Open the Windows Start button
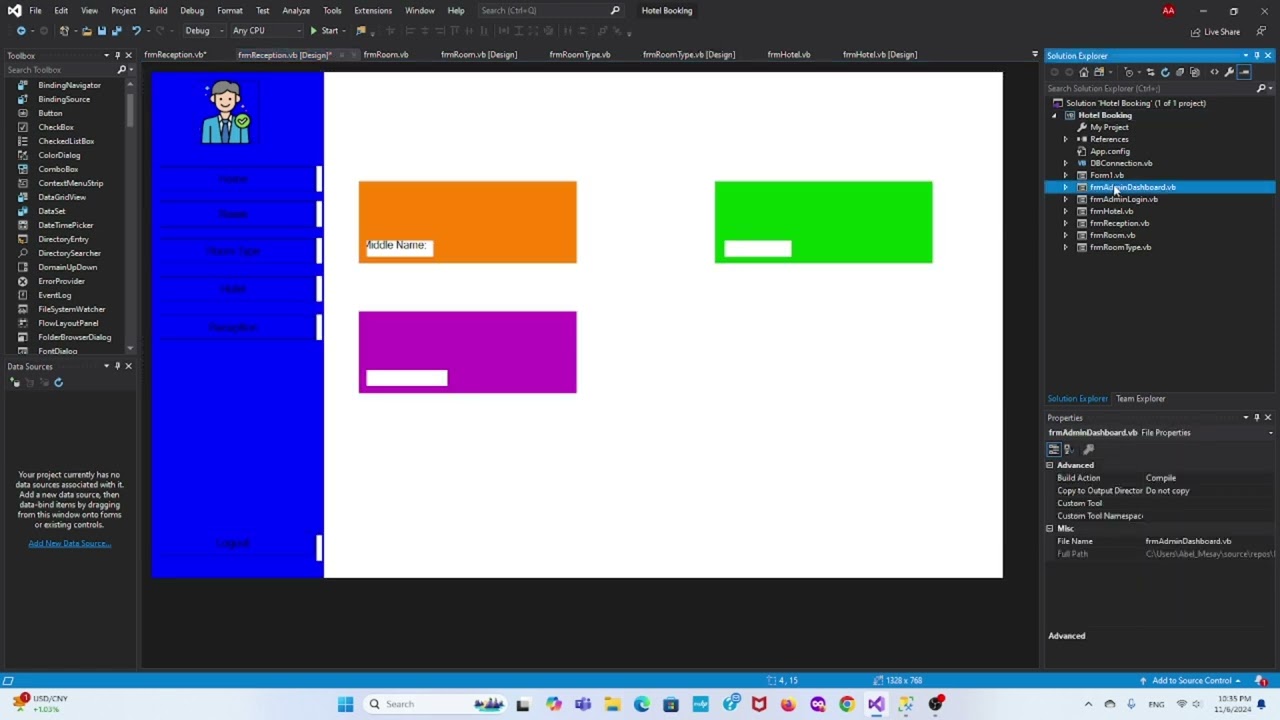The width and height of the screenshot is (1280, 720). pyautogui.click(x=345, y=704)
